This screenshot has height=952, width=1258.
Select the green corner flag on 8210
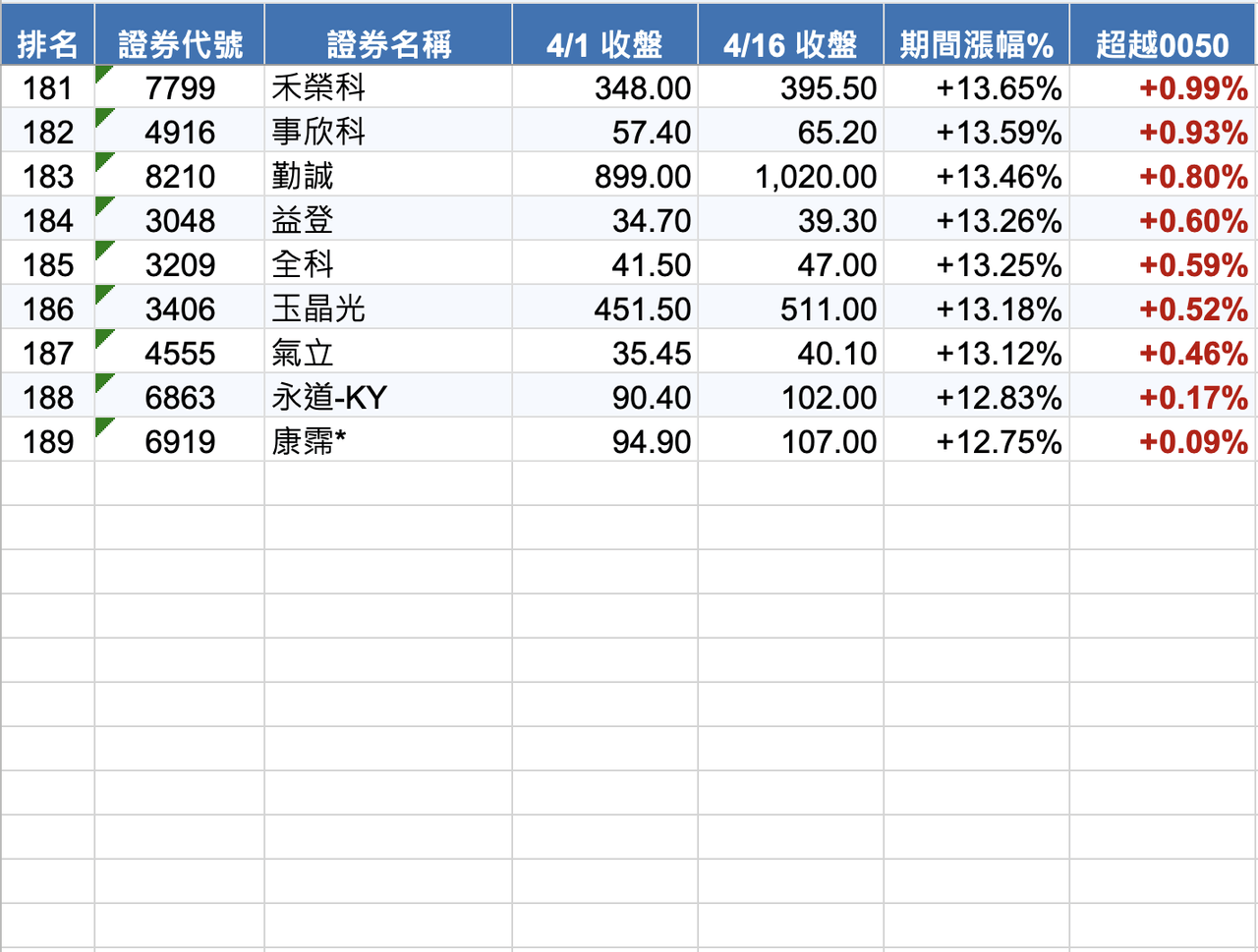(x=103, y=161)
